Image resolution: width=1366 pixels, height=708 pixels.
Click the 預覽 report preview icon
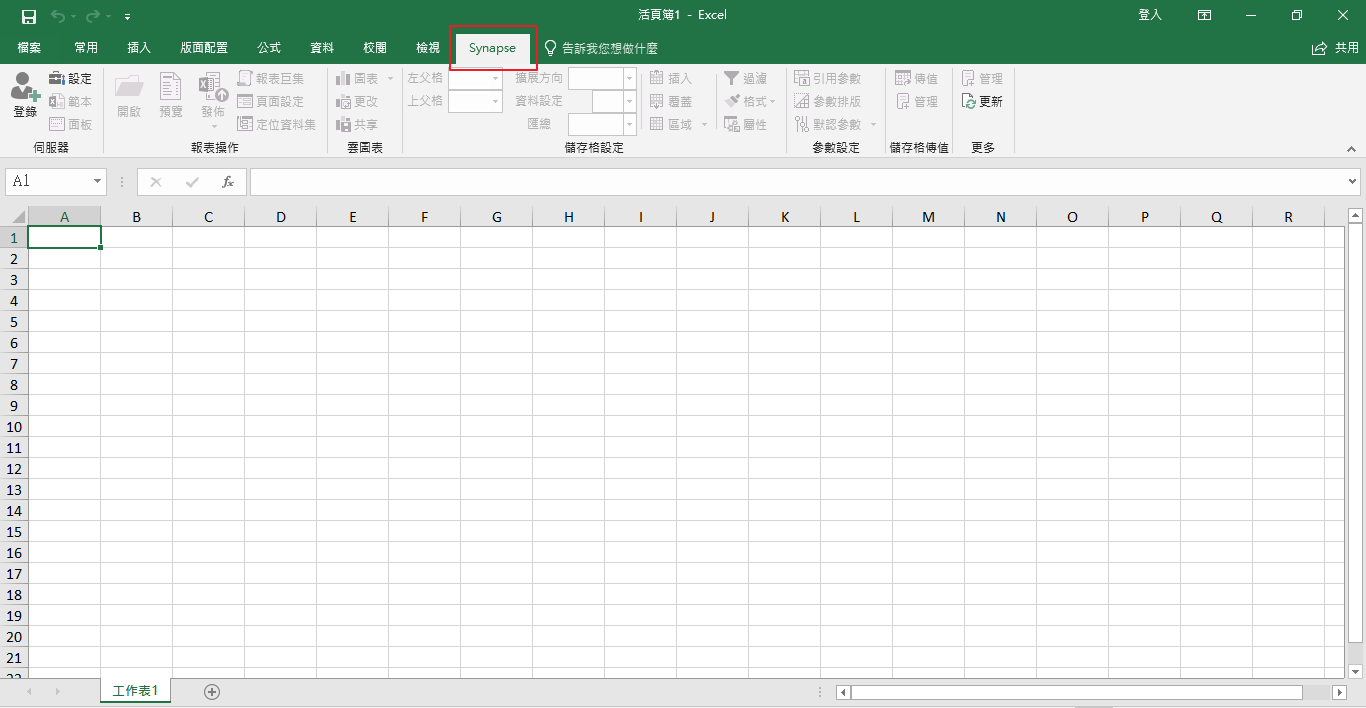pyautogui.click(x=171, y=95)
